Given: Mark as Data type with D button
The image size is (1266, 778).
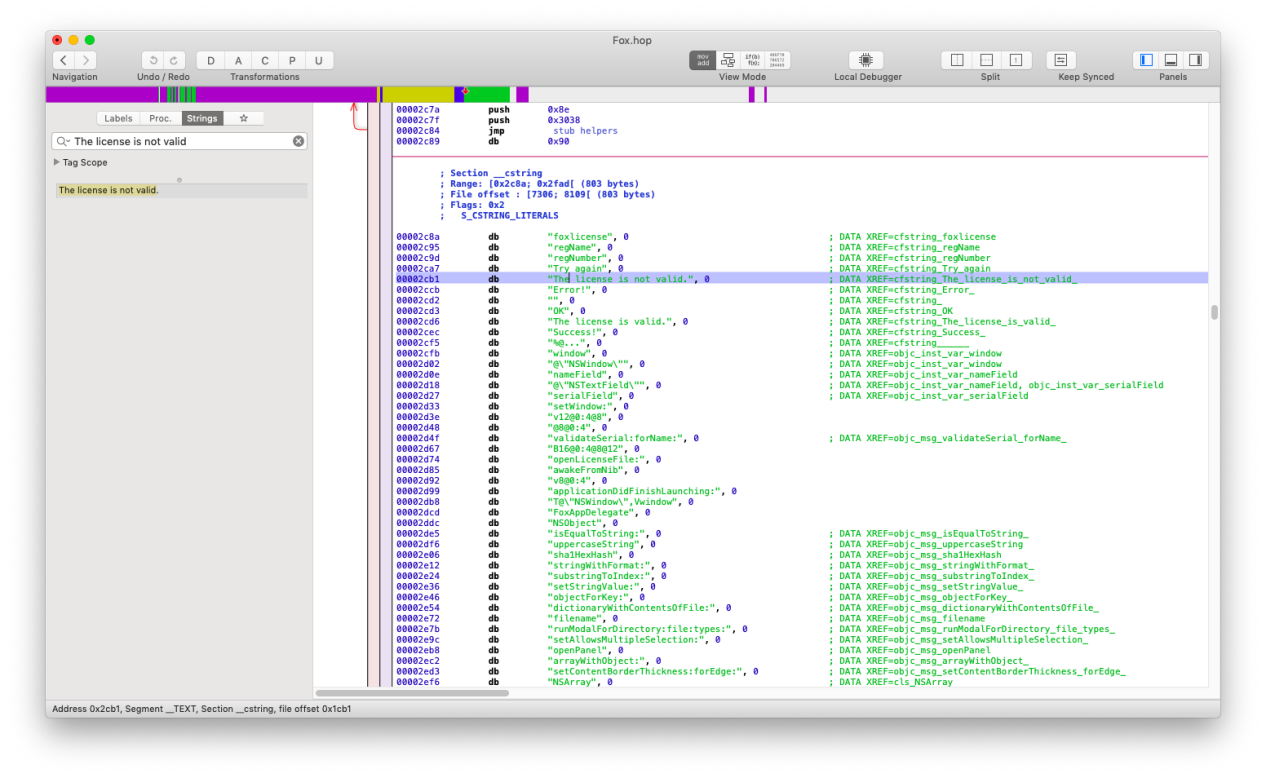Looking at the screenshot, I should pyautogui.click(x=210, y=61).
